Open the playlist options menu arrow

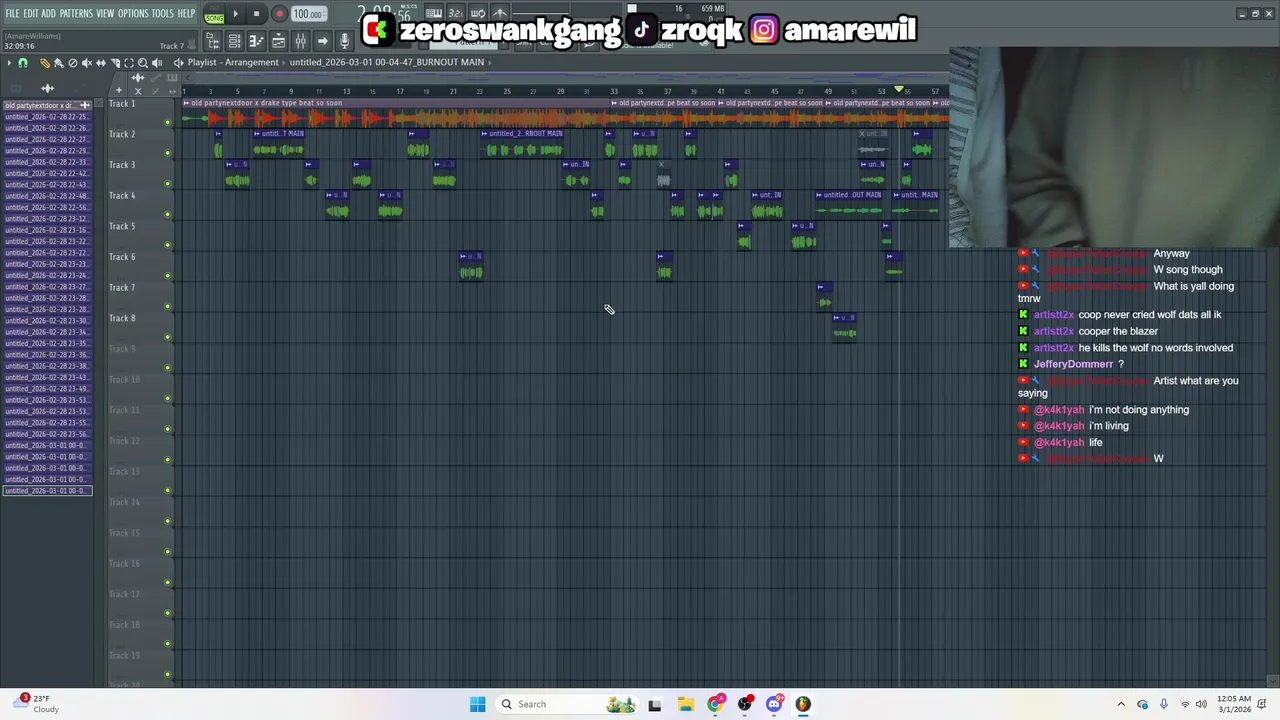pyautogui.click(x=9, y=63)
